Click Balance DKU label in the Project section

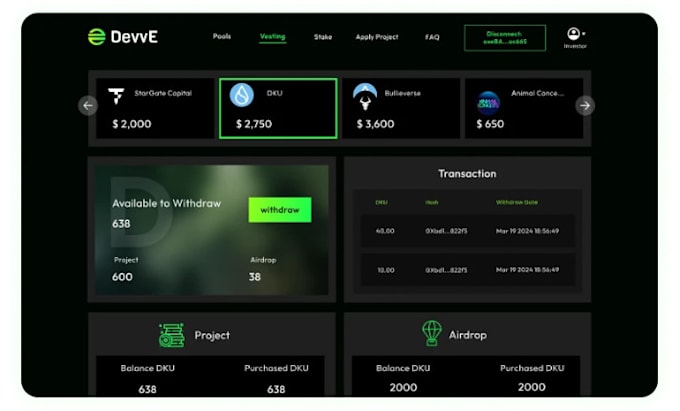[x=147, y=368]
